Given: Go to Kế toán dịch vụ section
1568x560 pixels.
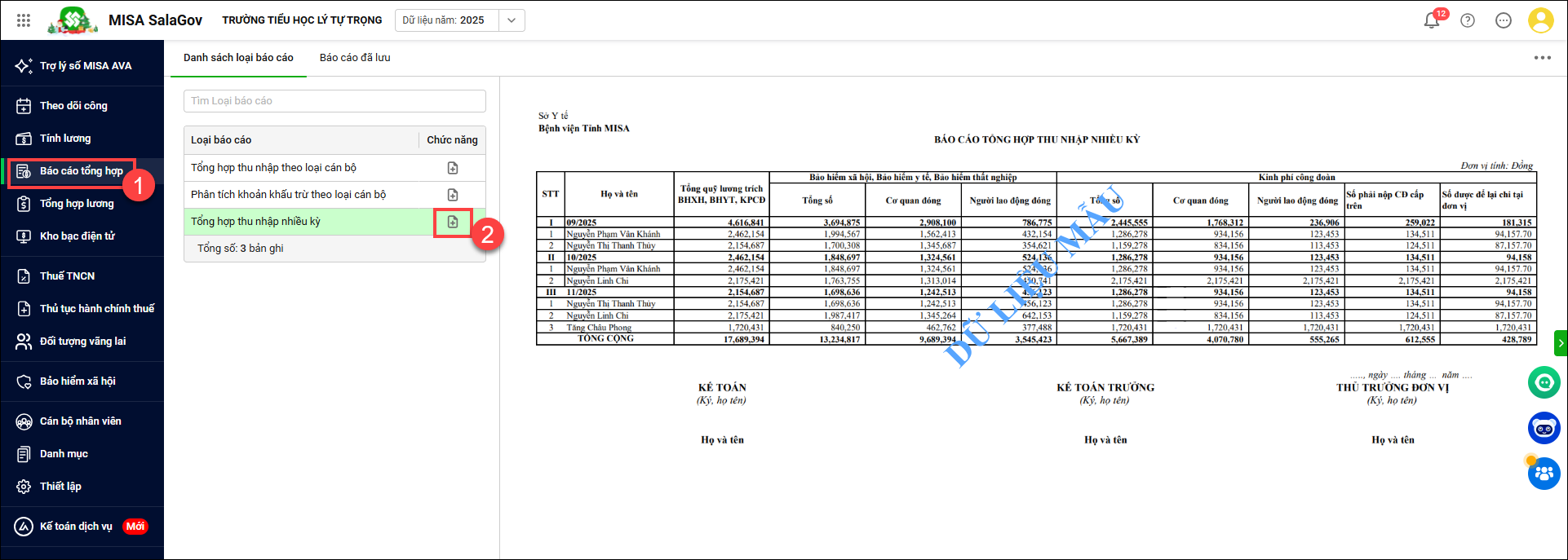Looking at the screenshot, I should tap(76, 527).
